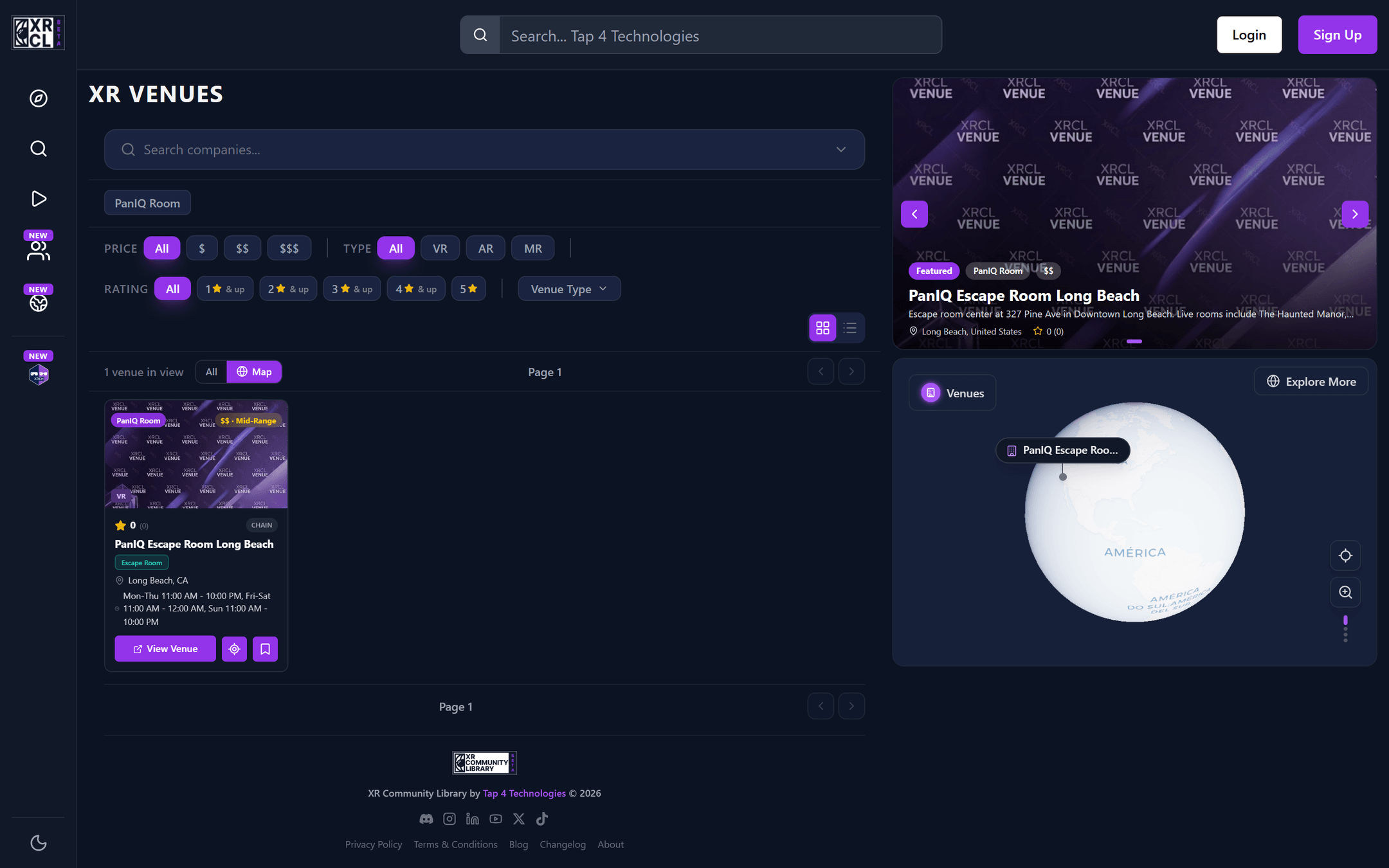Open the TikTok social link in footer
The image size is (1389, 868).
coord(542,818)
